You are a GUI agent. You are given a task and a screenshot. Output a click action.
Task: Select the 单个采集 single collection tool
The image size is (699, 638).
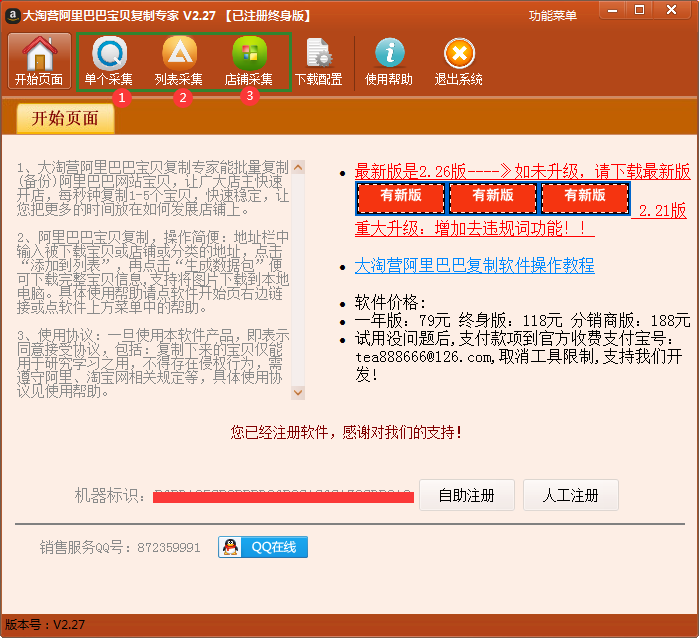(x=109, y=61)
